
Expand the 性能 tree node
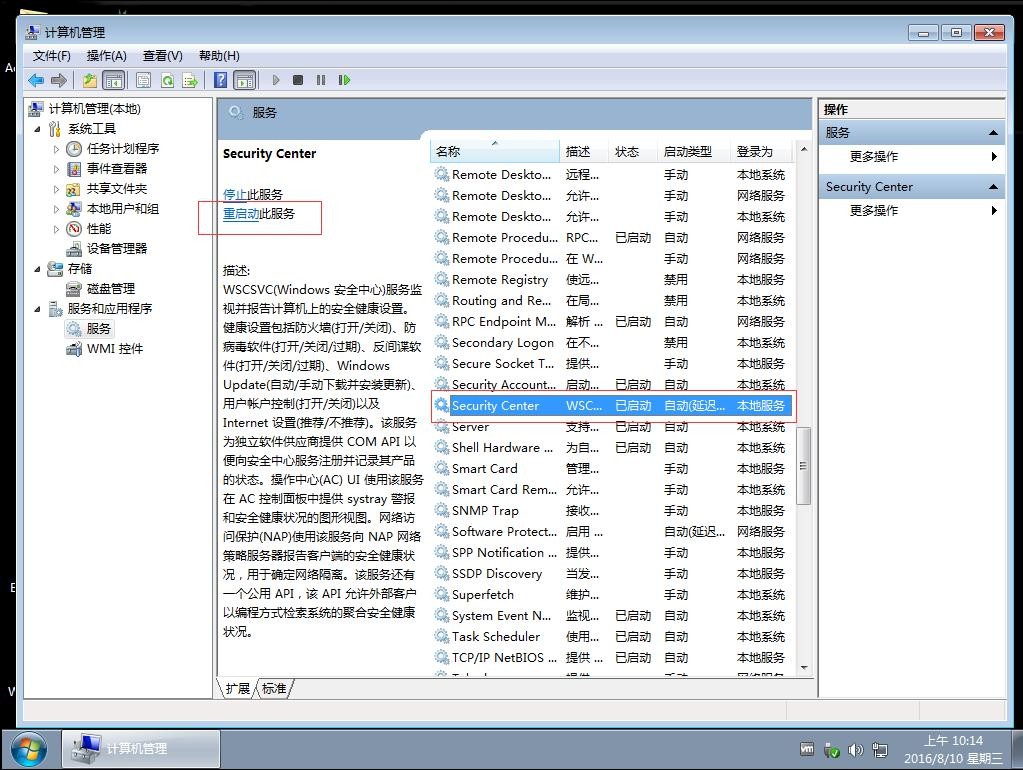tap(56, 229)
